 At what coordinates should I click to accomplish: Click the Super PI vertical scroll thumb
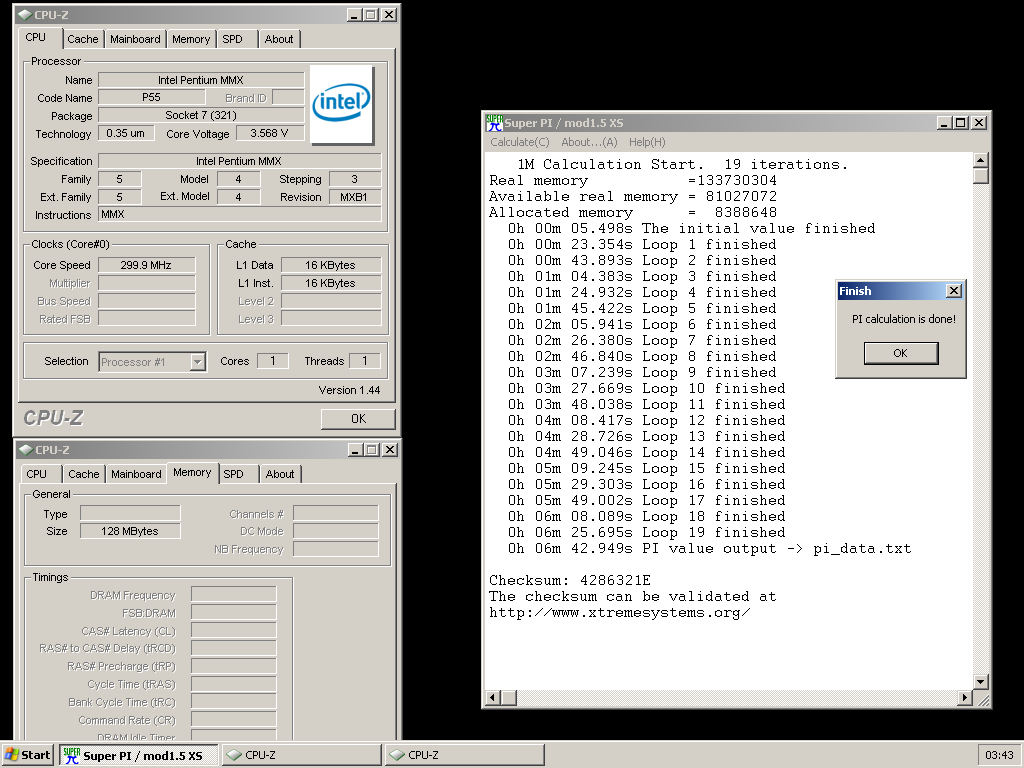(980, 176)
